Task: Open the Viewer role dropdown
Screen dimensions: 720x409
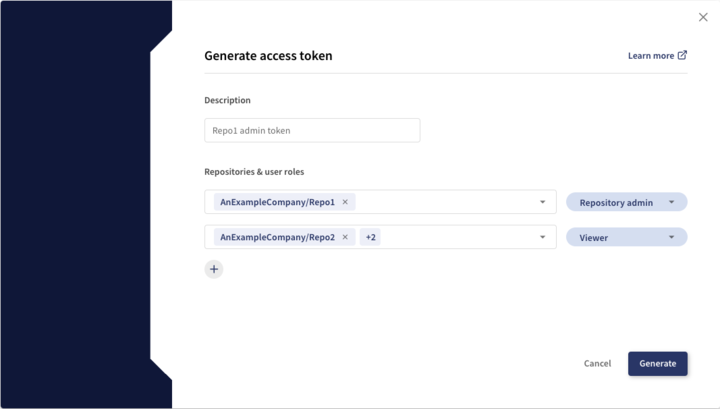Action: click(617, 237)
